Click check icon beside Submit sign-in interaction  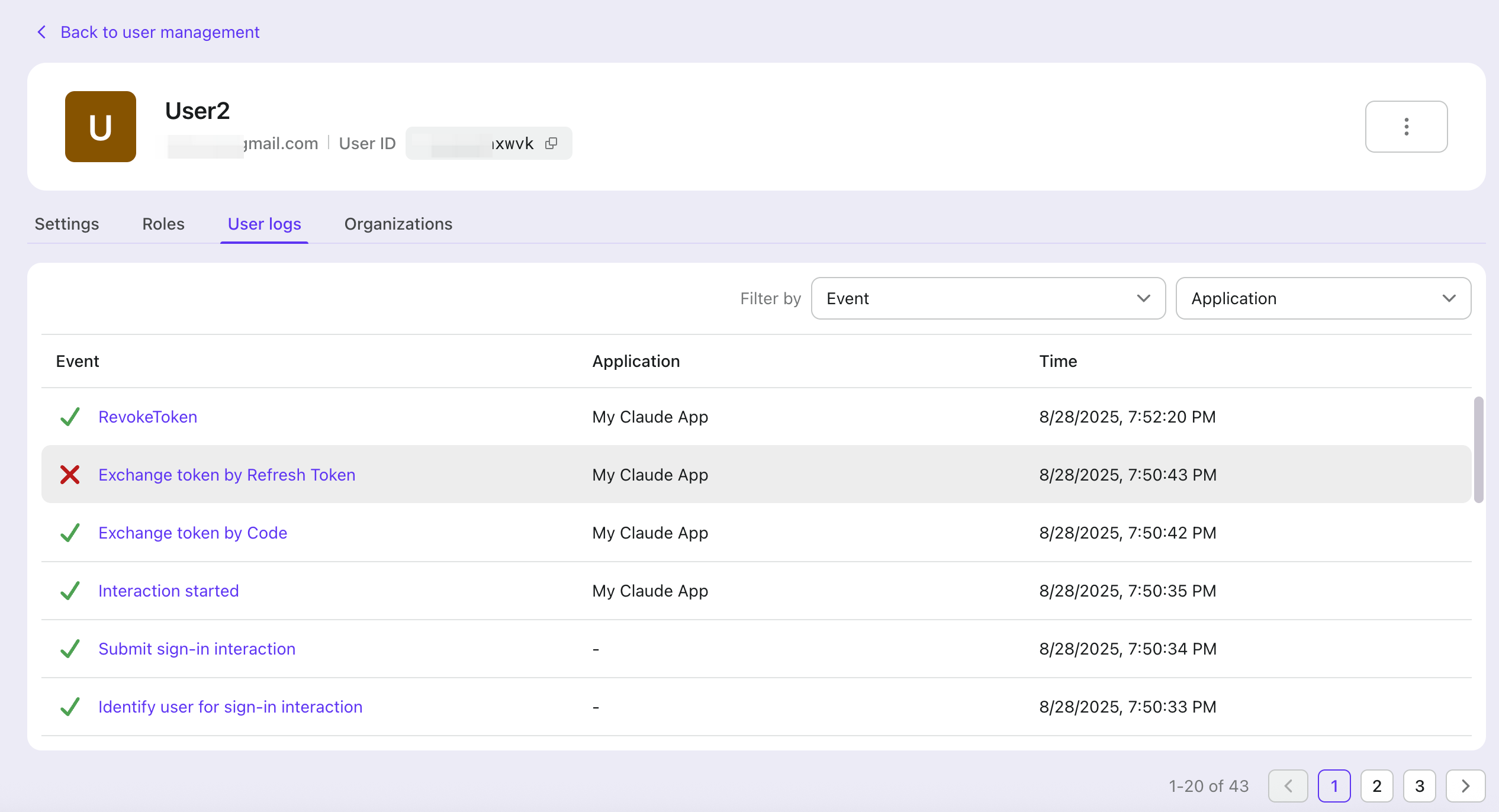pyautogui.click(x=70, y=649)
